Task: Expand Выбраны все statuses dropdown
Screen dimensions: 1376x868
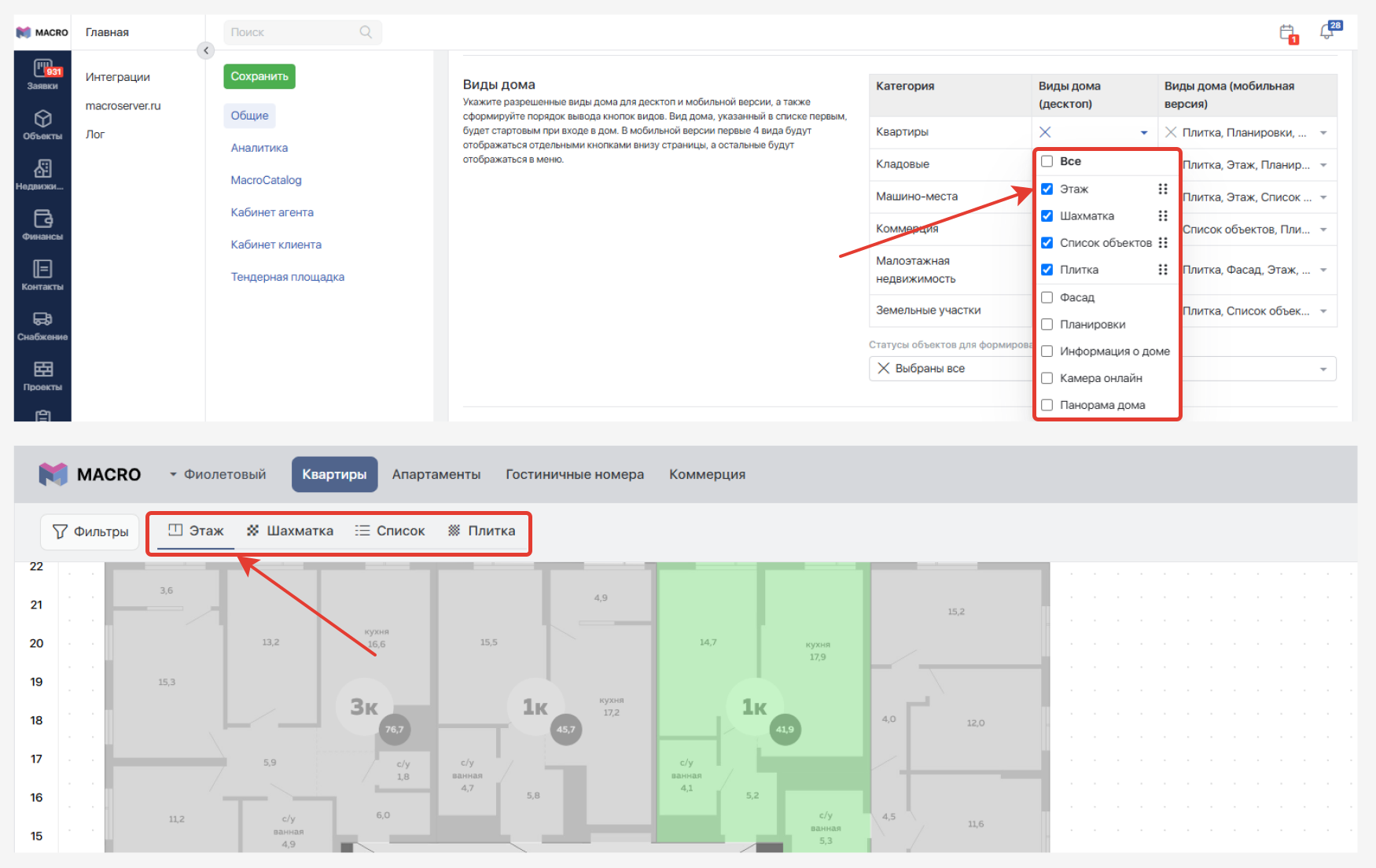Action: (x=1323, y=369)
